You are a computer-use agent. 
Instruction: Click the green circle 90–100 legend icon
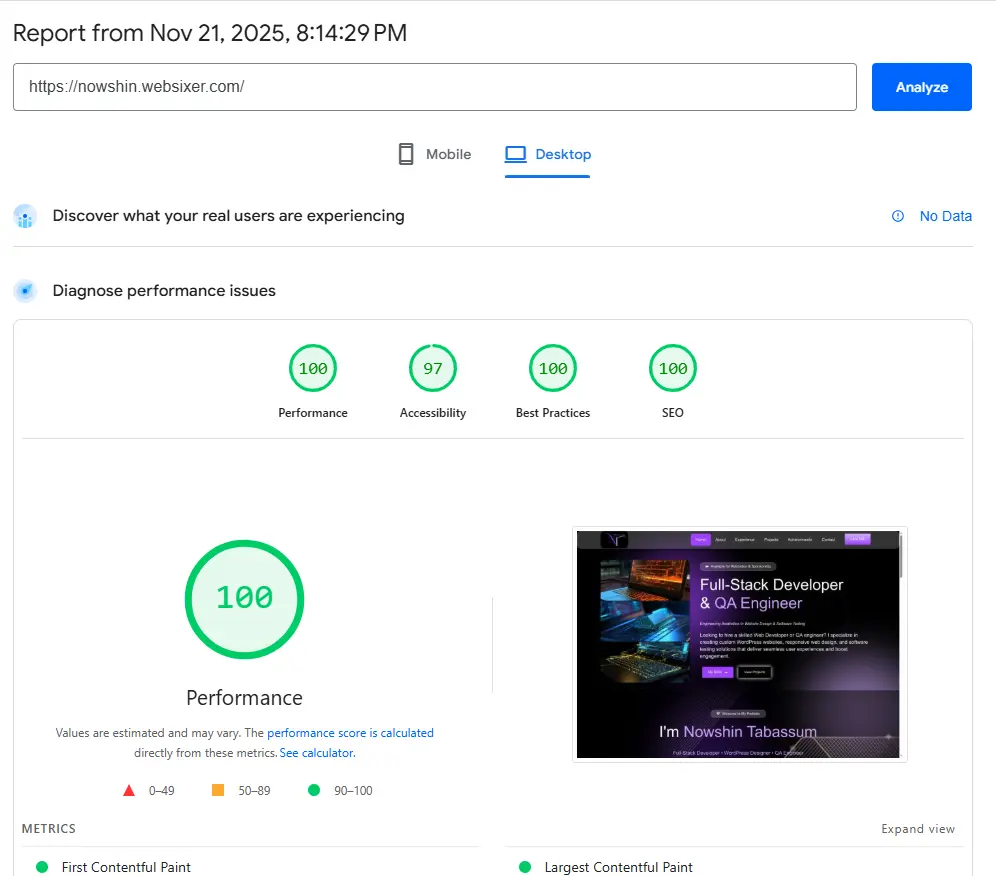pos(314,790)
